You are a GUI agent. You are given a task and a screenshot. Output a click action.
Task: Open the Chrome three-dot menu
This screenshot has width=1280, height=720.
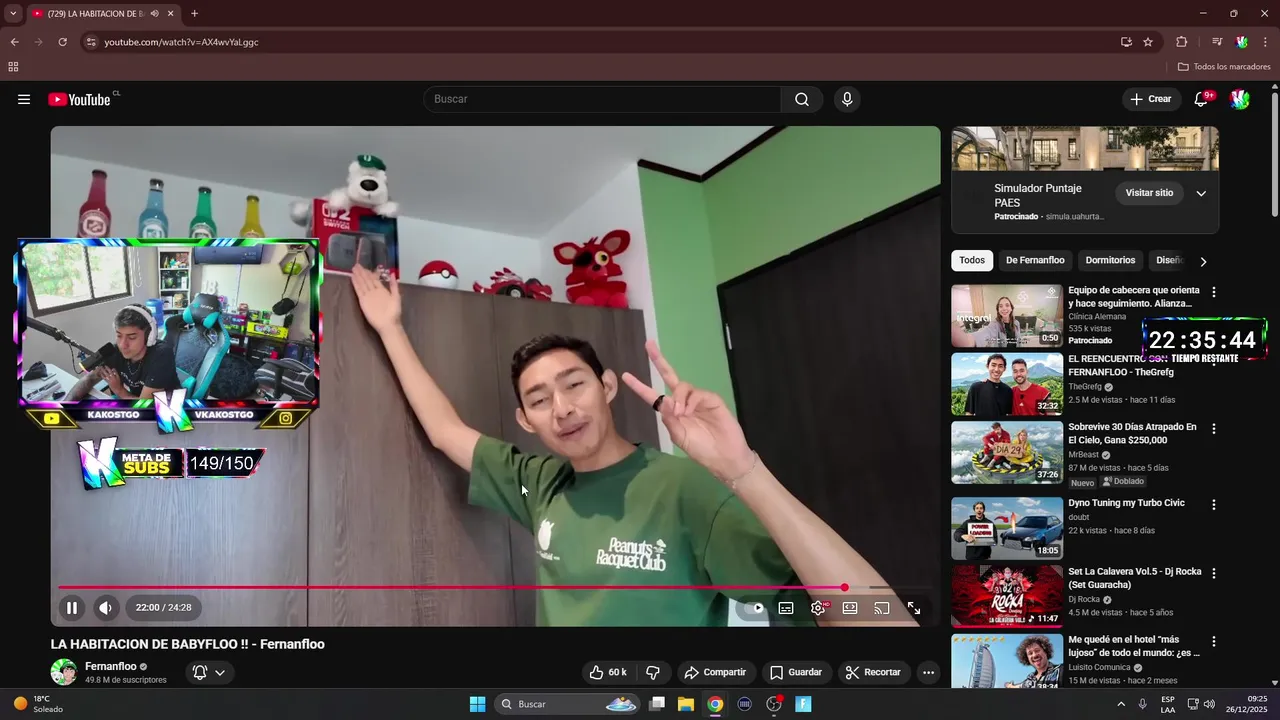[x=1266, y=42]
